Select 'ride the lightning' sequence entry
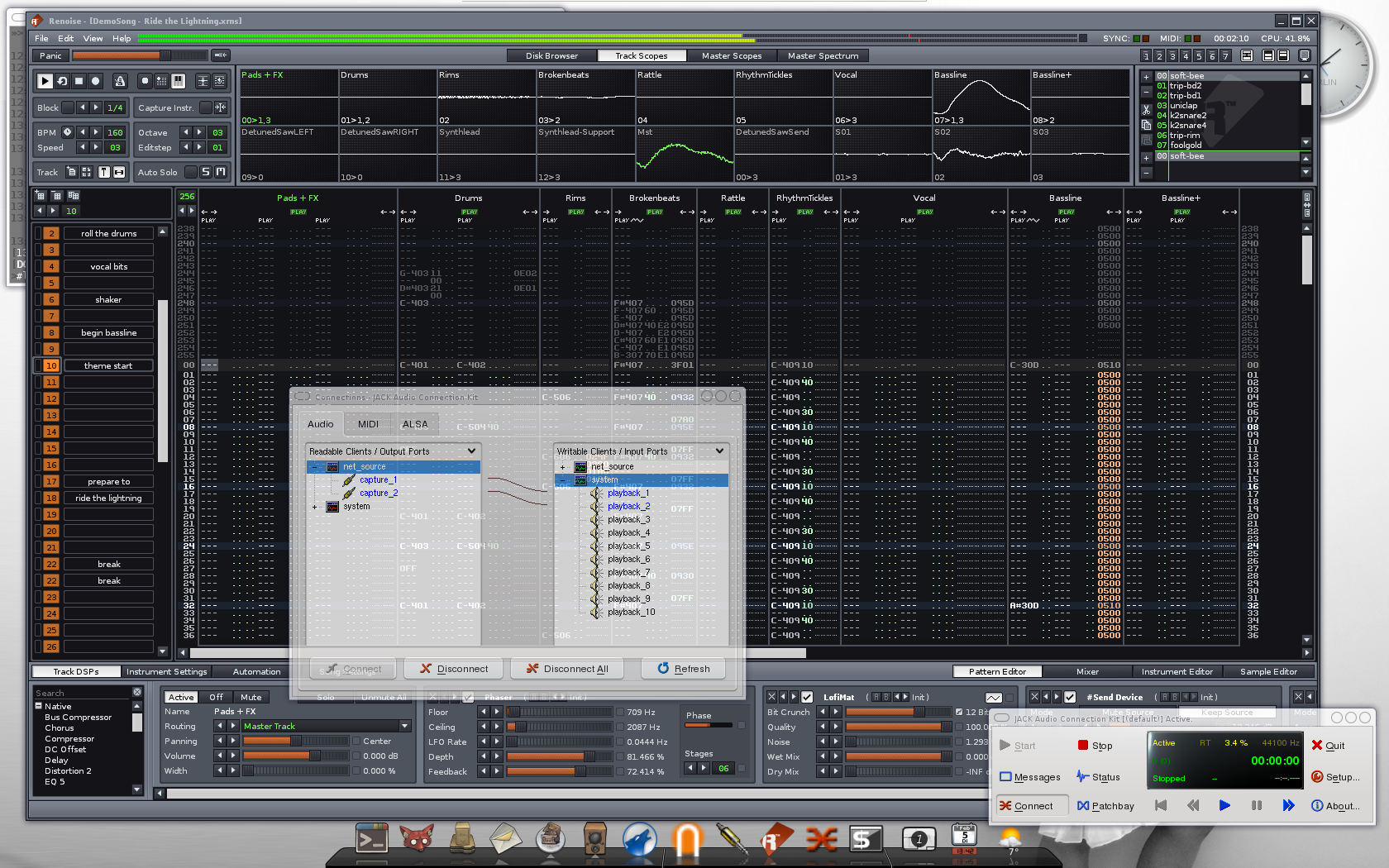Viewport: 1389px width, 868px height. click(108, 498)
